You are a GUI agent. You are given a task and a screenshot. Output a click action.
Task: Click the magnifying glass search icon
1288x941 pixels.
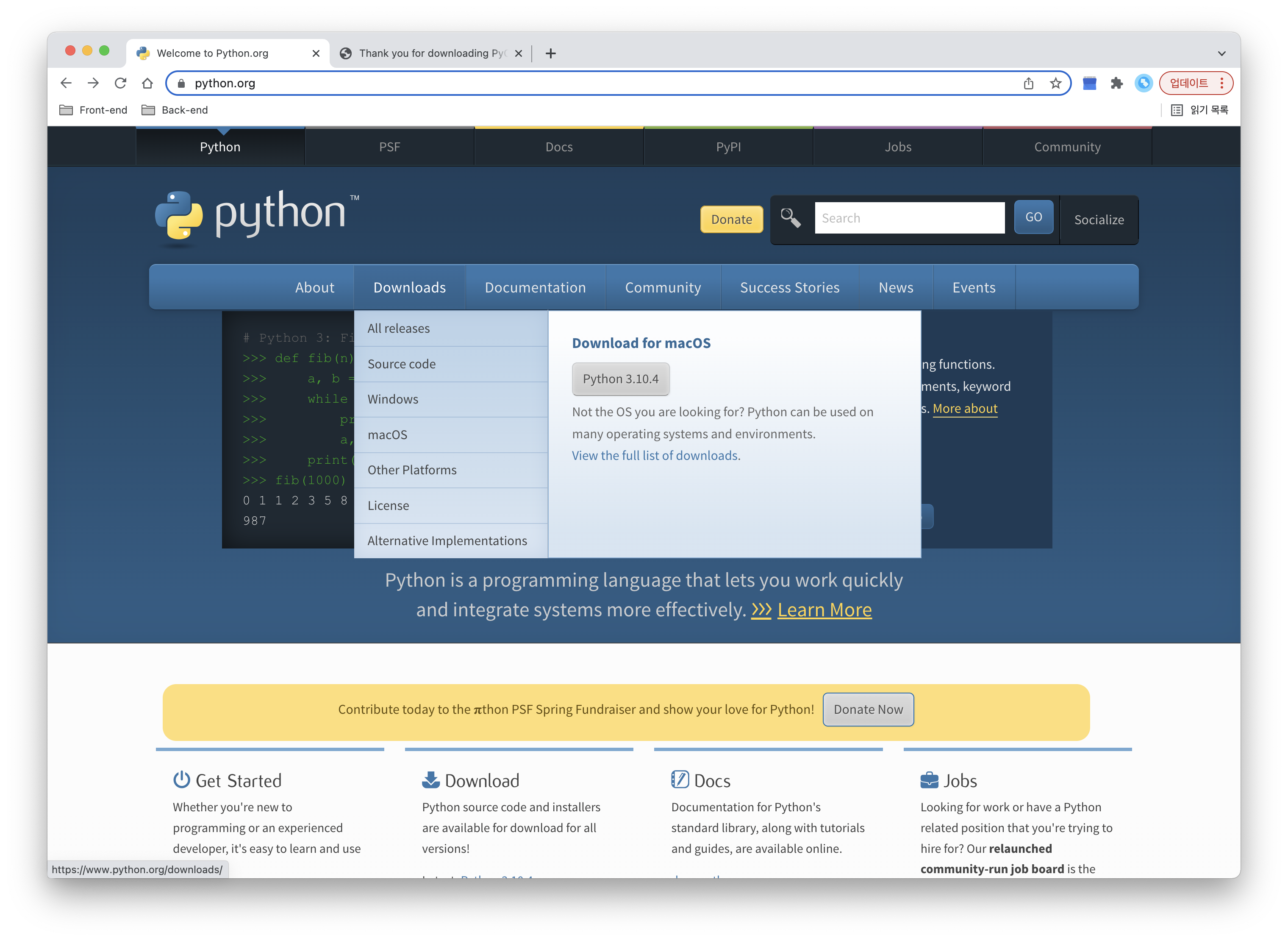click(x=790, y=217)
